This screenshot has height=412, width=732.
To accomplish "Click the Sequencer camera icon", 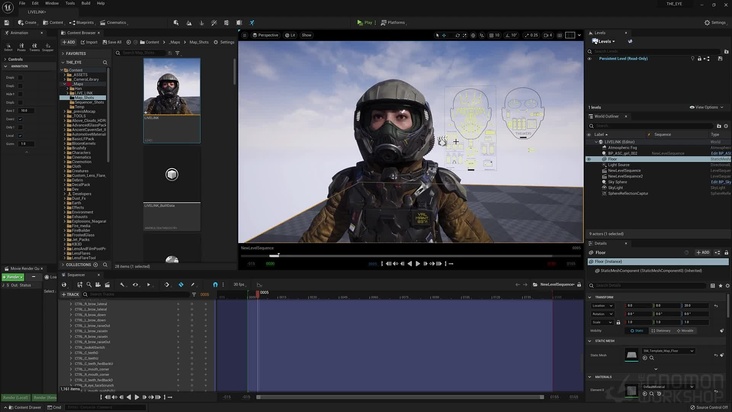I will 98,285.
